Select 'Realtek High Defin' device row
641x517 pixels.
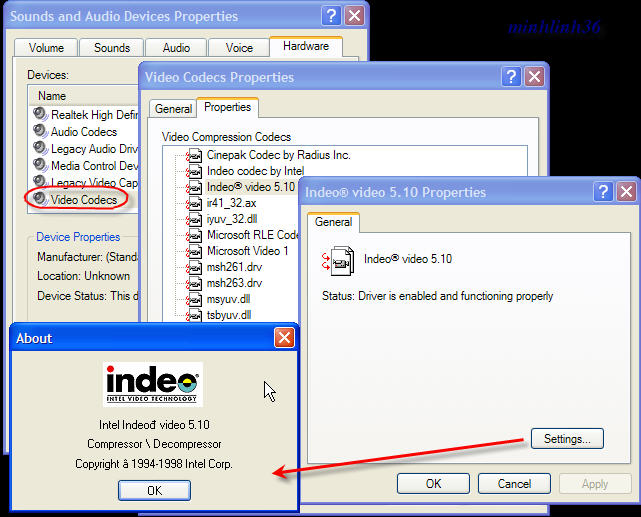point(85,114)
